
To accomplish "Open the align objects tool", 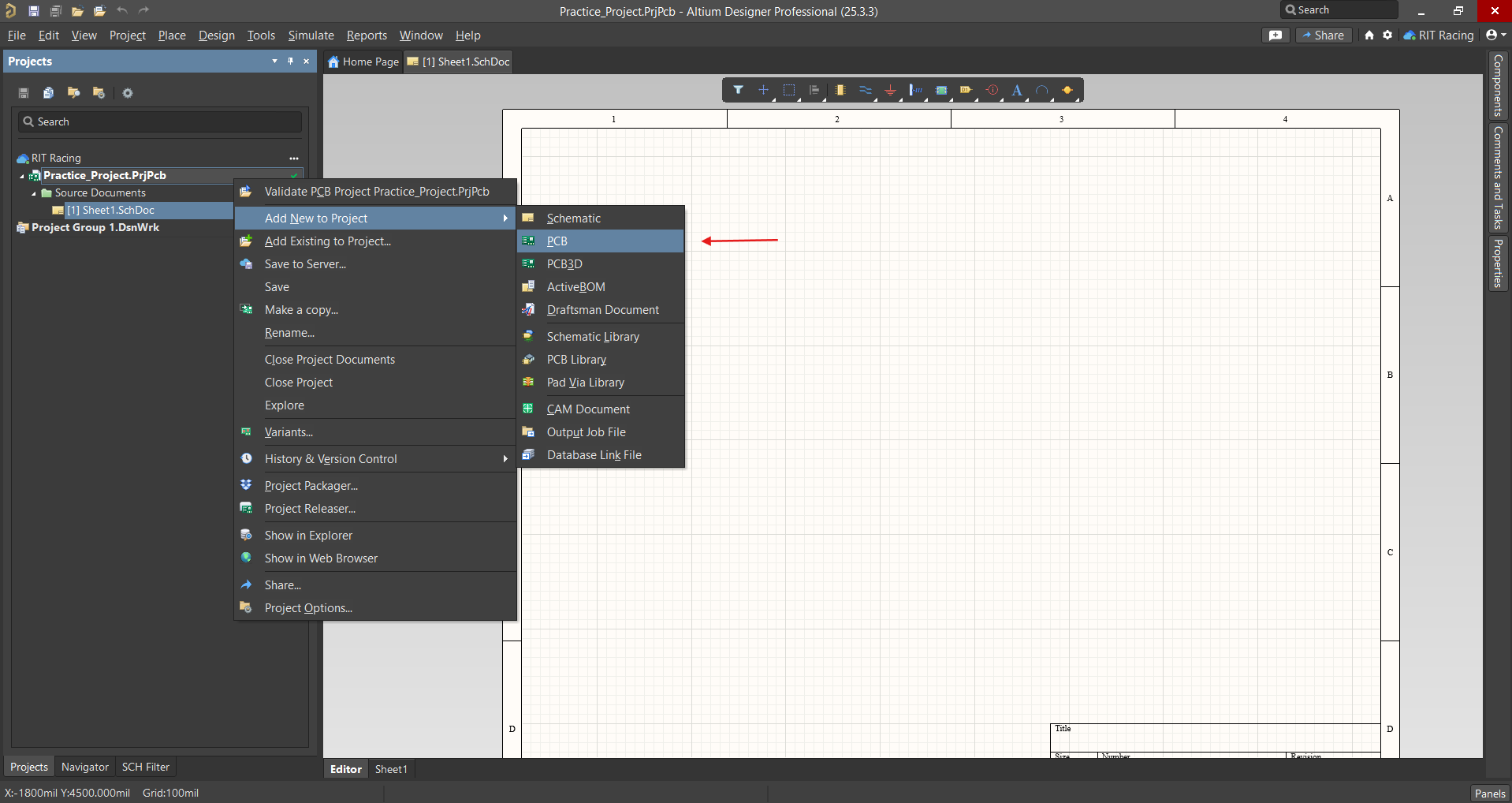I will pos(814,90).
